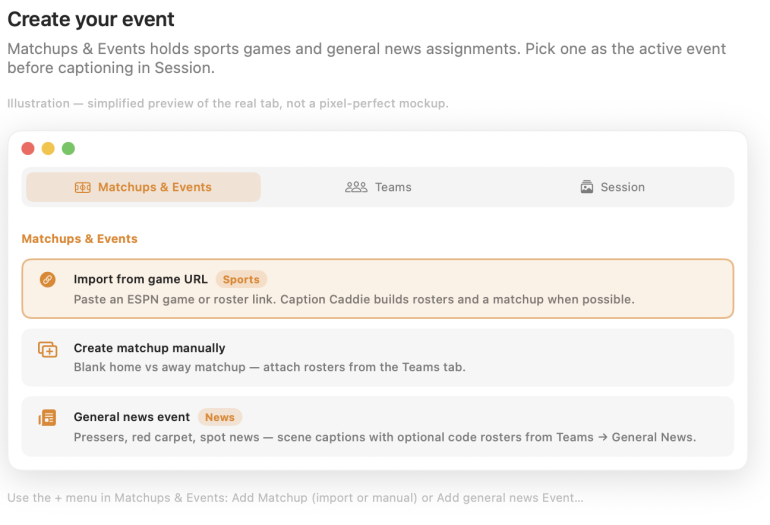Viewport: 770px width, 525px height.
Task: Click the link icon for game URL import
Action: [x=48, y=279]
